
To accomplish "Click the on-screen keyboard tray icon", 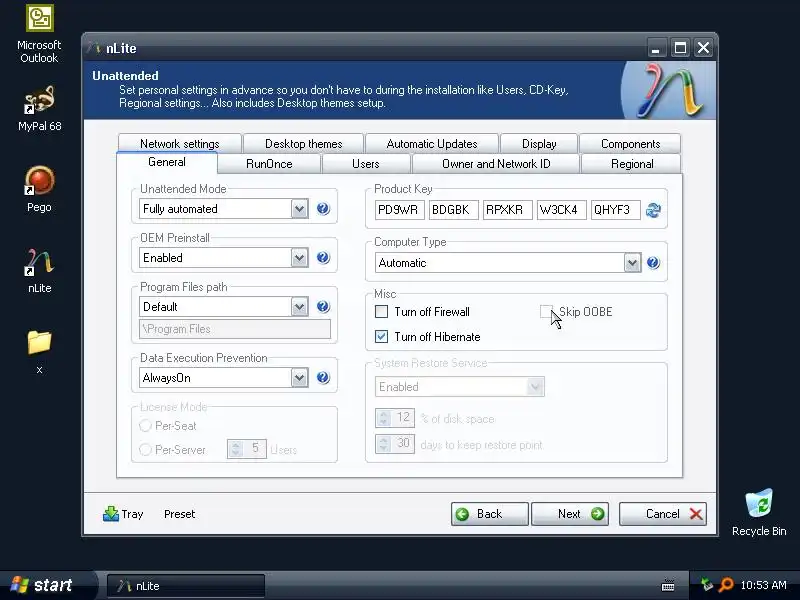I will (x=667, y=585).
